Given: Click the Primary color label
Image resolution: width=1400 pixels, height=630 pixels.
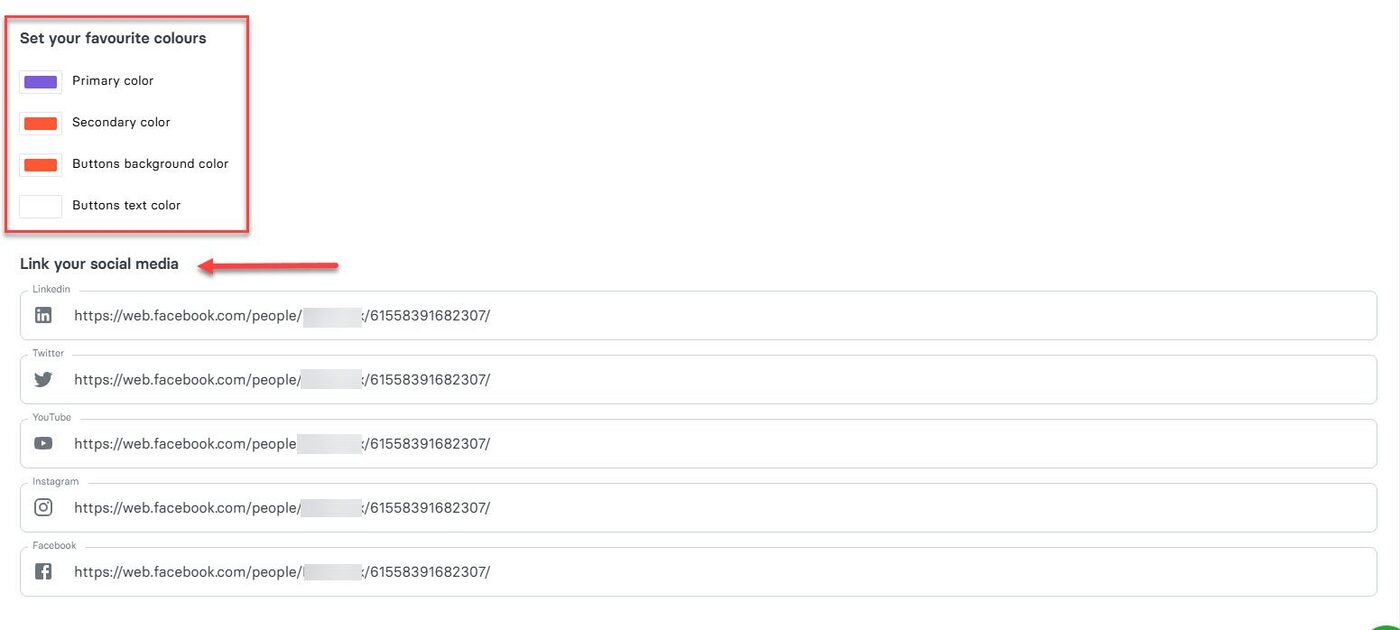Looking at the screenshot, I should click(x=113, y=81).
